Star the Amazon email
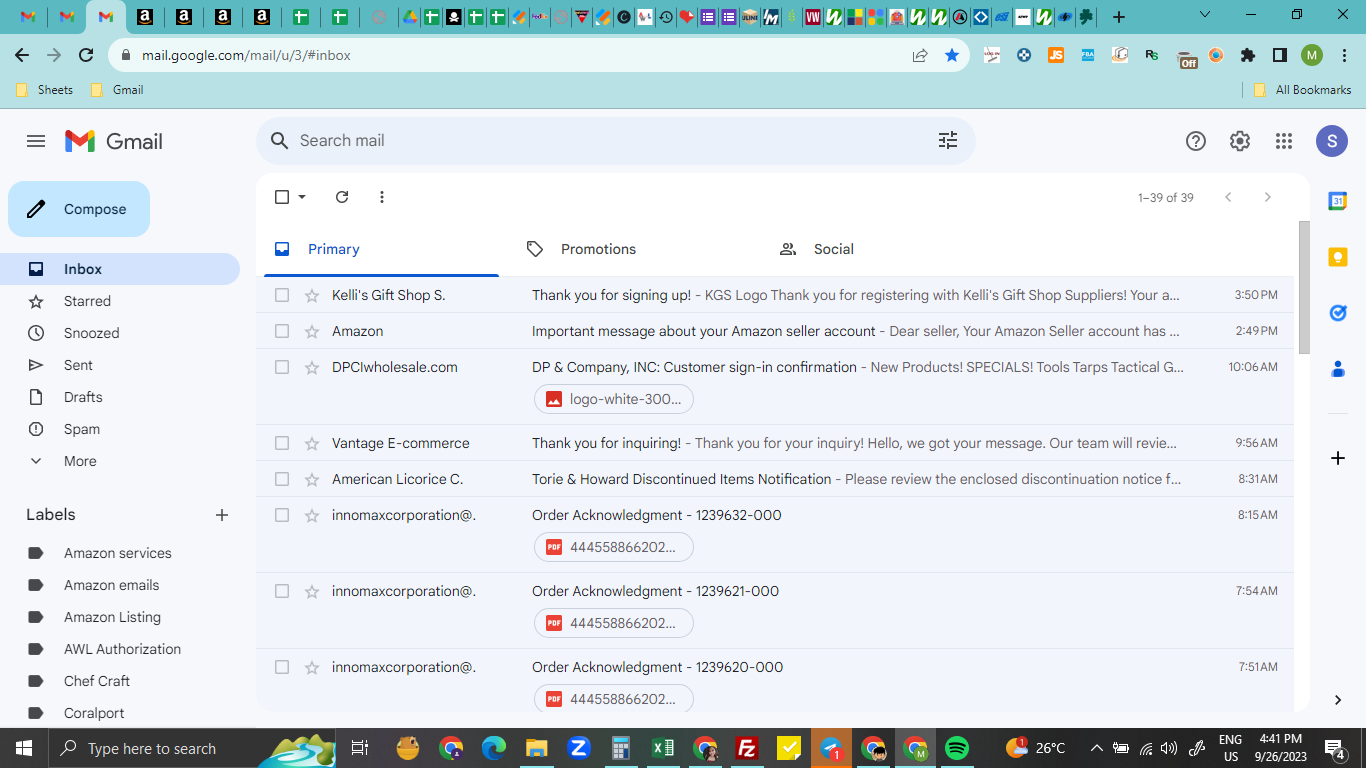Screen dimensions: 1366x768 [x=312, y=331]
